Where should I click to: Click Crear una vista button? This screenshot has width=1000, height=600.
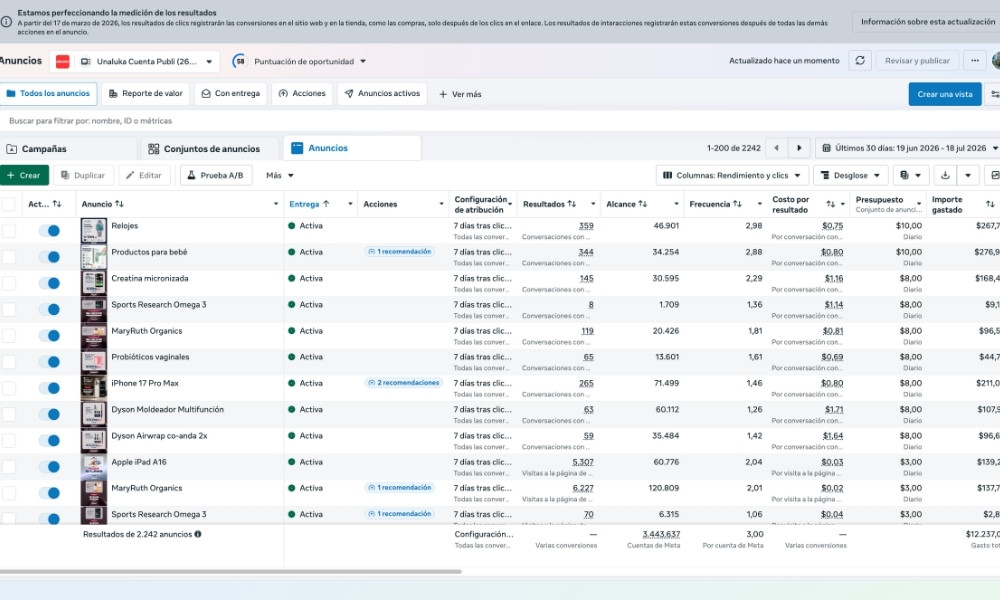tap(945, 94)
